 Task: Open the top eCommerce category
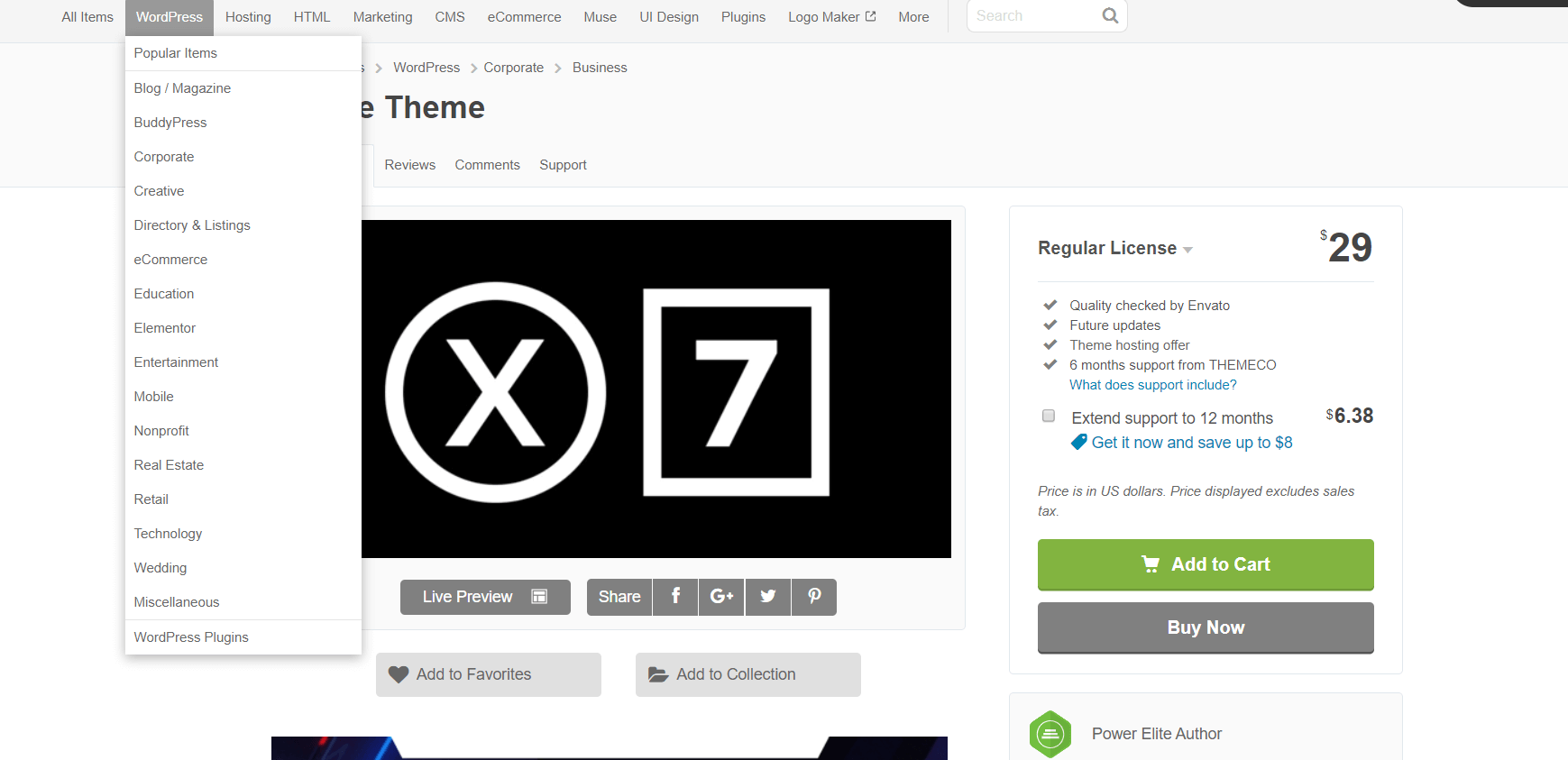click(524, 17)
